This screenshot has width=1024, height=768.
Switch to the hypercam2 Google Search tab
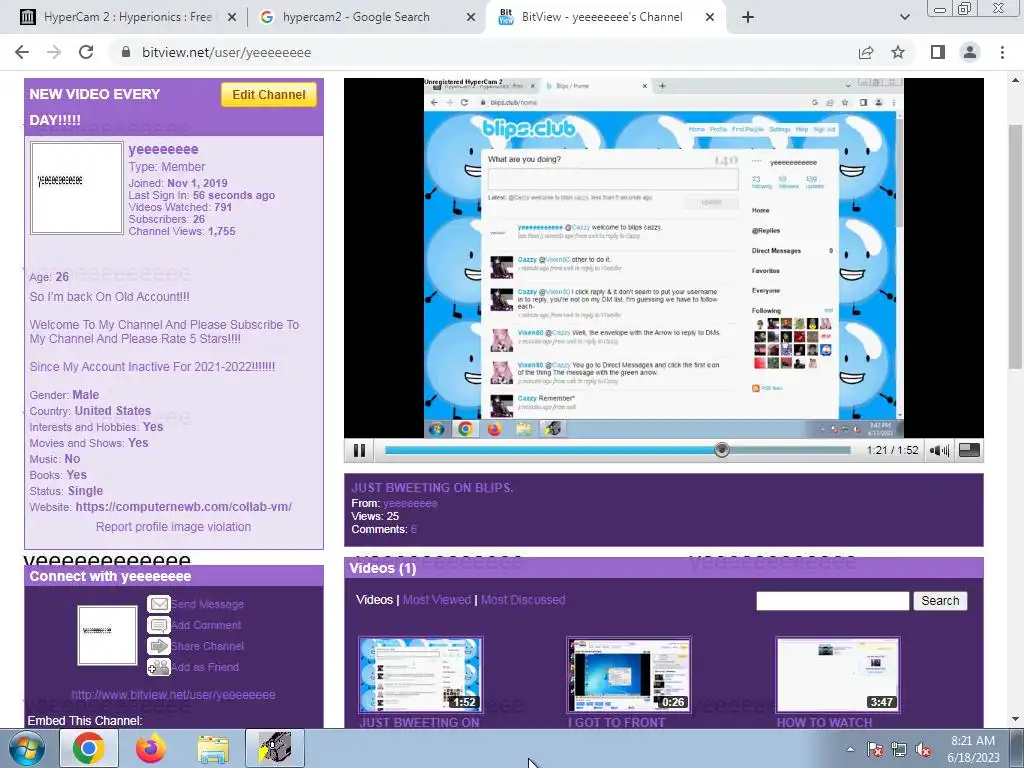pos(357,17)
